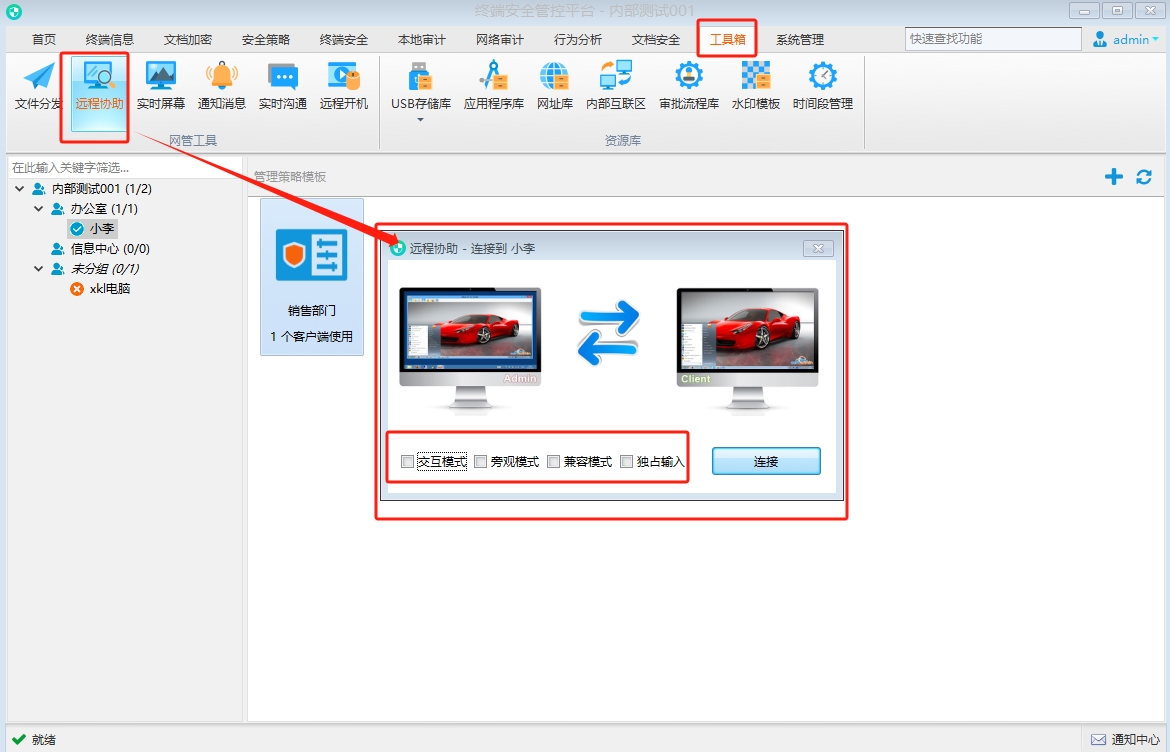
Task: Close the 远程协助 dialog
Action: tap(819, 248)
